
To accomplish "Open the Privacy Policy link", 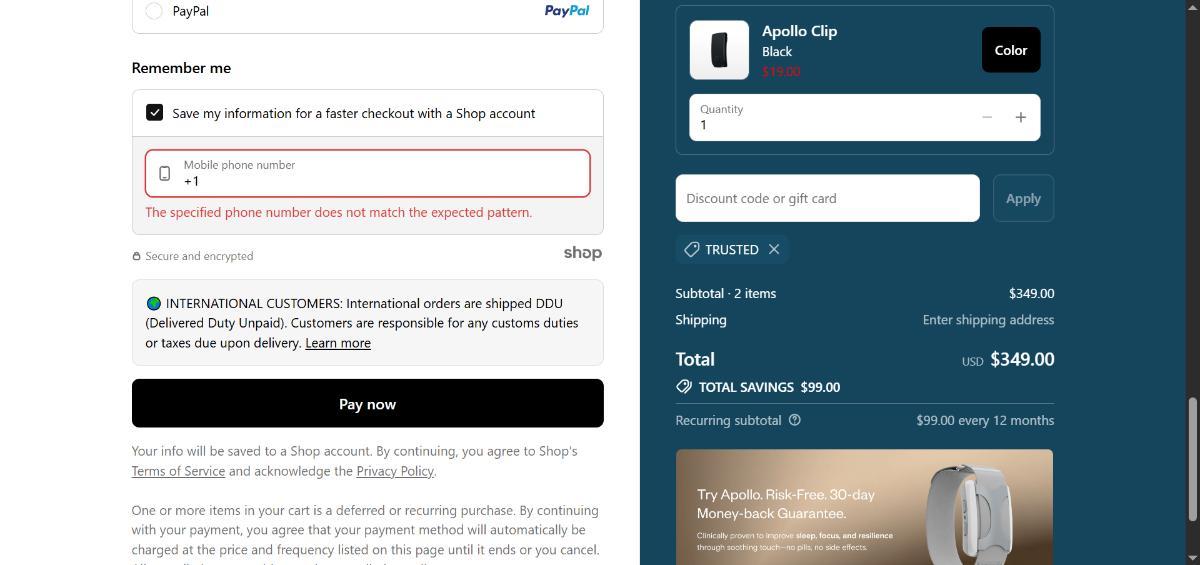I will pos(395,471).
